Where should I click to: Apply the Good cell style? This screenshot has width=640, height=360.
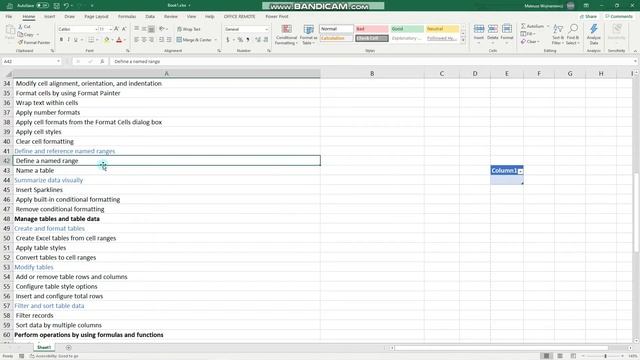coord(407,29)
